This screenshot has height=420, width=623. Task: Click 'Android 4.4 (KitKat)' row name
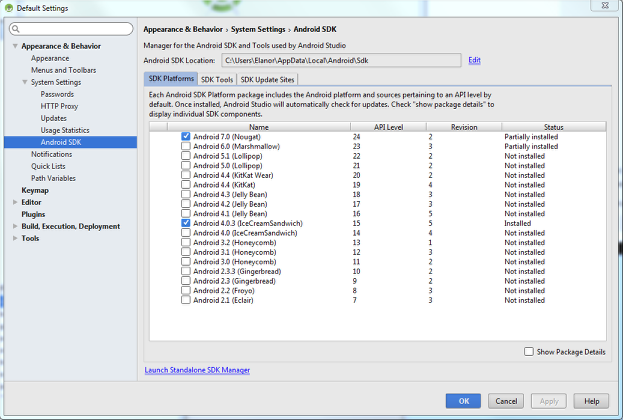[224, 185]
